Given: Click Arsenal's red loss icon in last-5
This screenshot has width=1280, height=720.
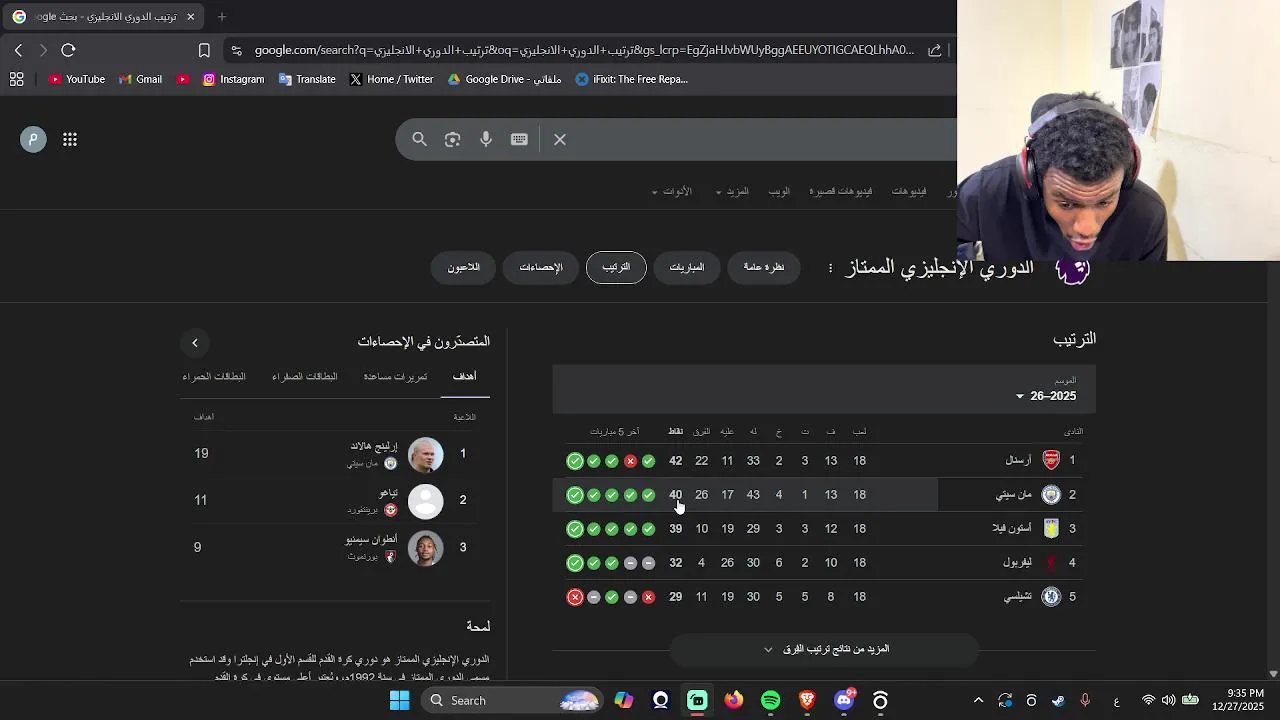Looking at the screenshot, I should tap(630, 461).
